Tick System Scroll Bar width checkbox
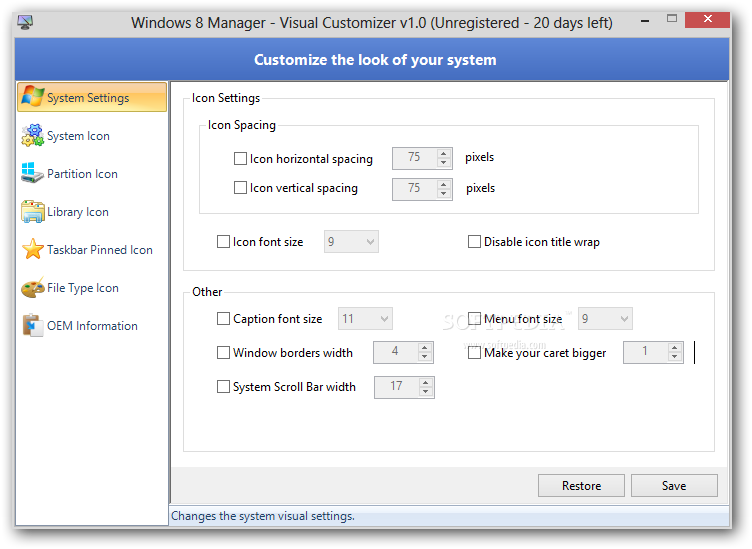752x549 pixels. pyautogui.click(x=223, y=386)
